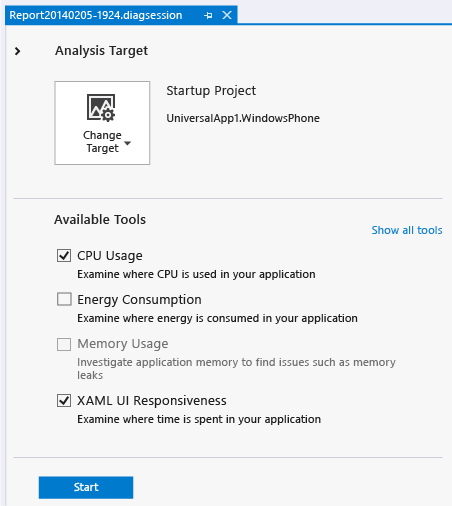
Task: Enable the Energy Consumption checkbox
Action: pos(64,299)
